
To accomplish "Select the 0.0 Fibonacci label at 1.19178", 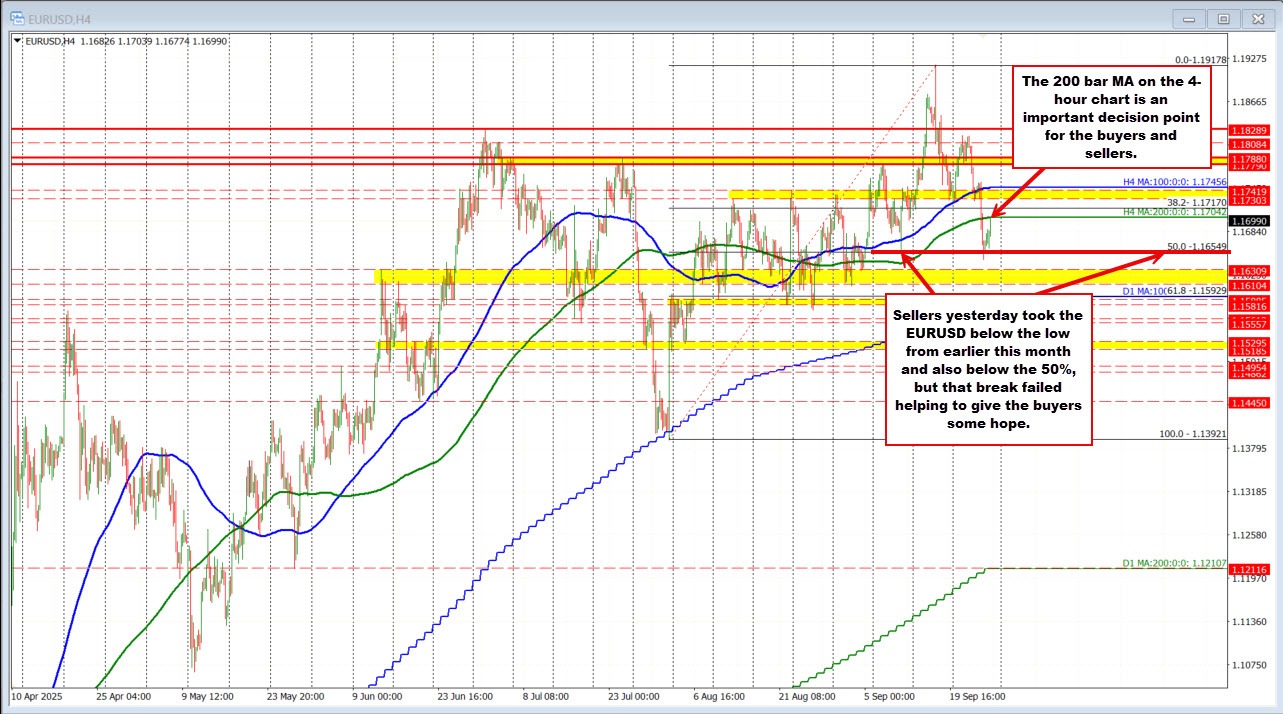I will [1199, 59].
